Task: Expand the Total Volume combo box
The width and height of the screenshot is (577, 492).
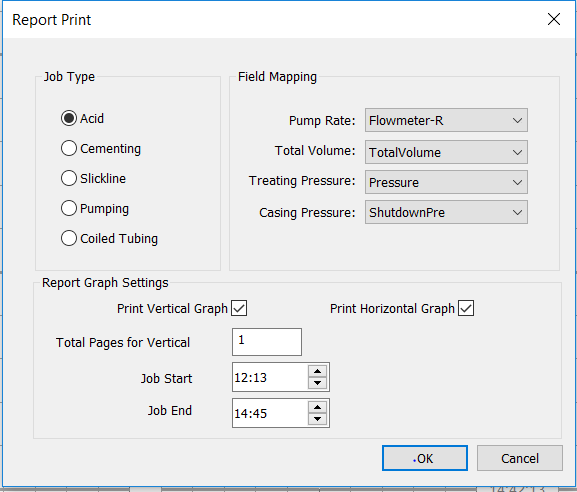Action: pos(446,152)
